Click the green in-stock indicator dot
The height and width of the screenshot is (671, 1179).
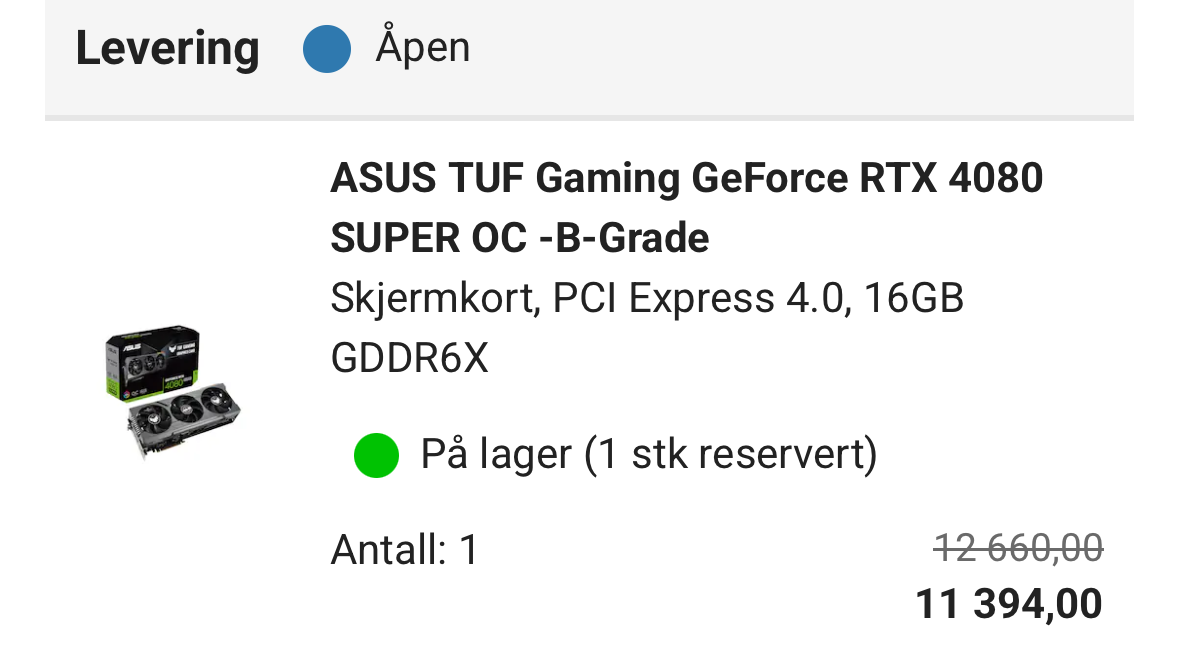tap(376, 455)
